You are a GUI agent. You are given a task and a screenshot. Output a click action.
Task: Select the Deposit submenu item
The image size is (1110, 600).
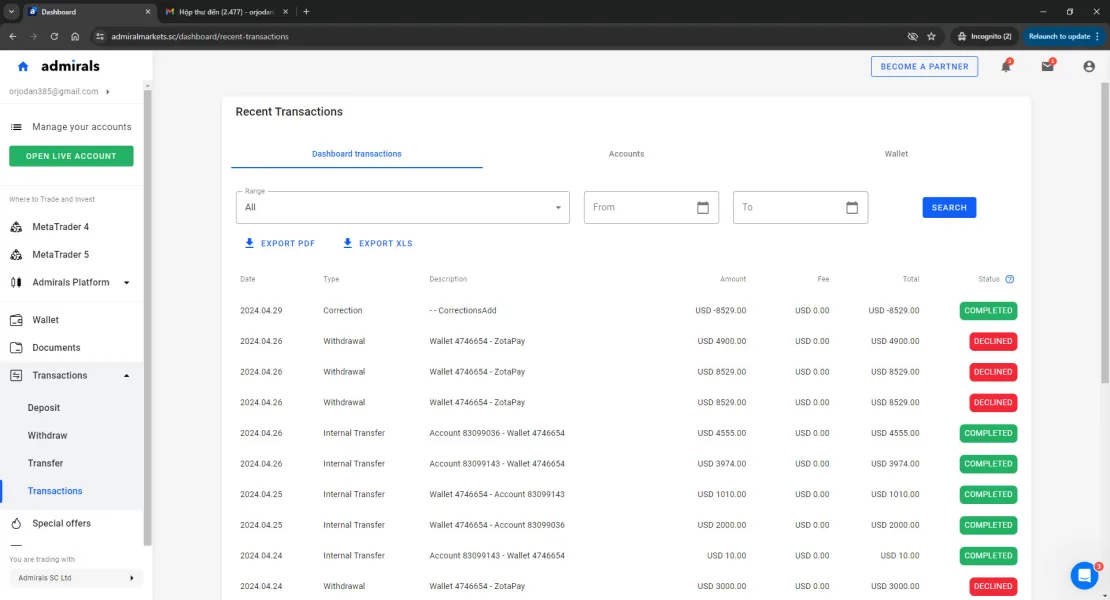(x=44, y=408)
